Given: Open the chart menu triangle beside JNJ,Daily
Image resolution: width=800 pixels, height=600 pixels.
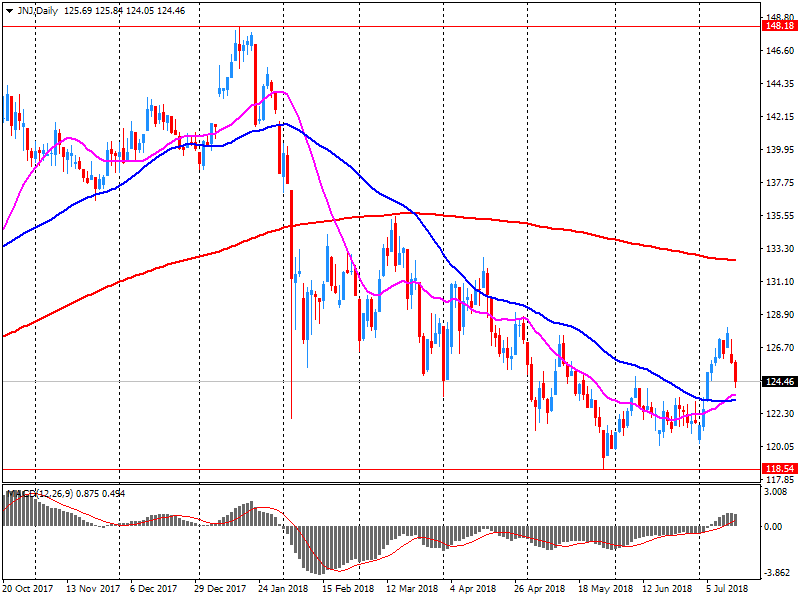Looking at the screenshot, I should pyautogui.click(x=9, y=11).
